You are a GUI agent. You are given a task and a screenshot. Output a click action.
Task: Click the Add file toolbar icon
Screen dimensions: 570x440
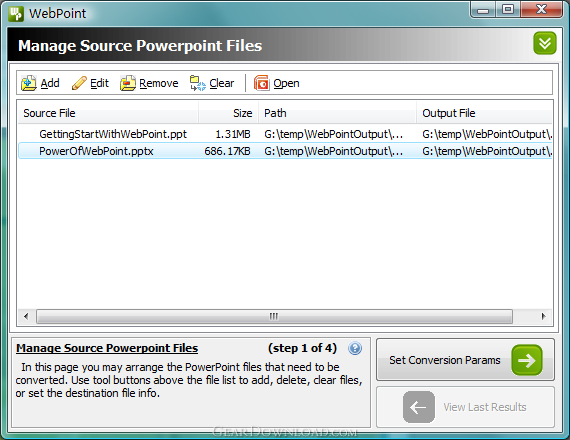coord(28,83)
